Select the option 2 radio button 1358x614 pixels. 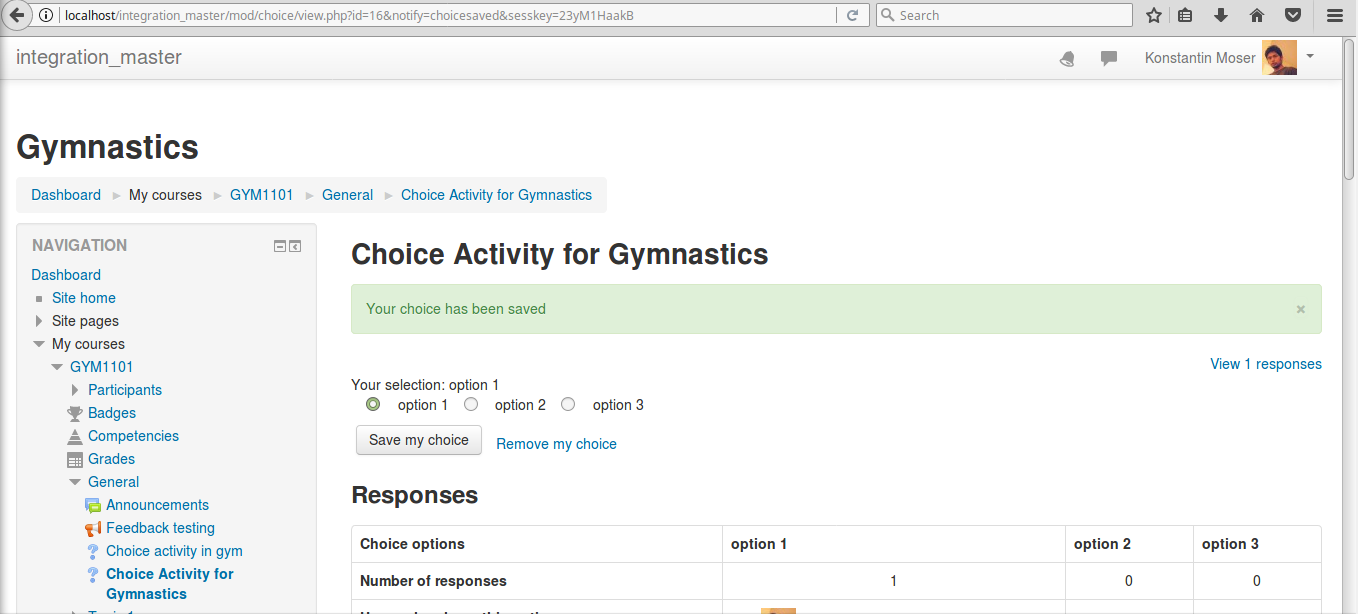471,404
